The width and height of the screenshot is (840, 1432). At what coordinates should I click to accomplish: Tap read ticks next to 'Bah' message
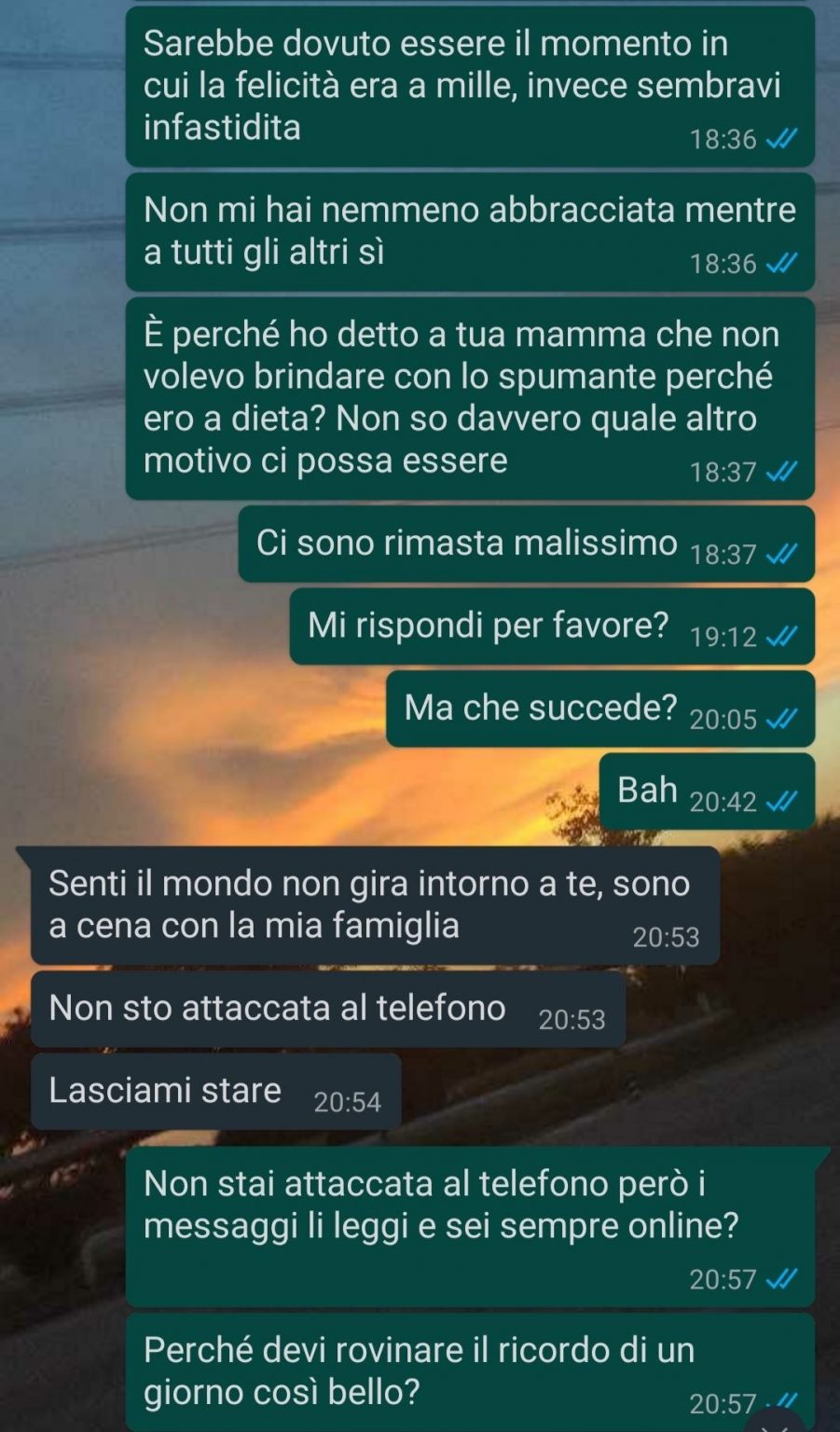point(780,802)
